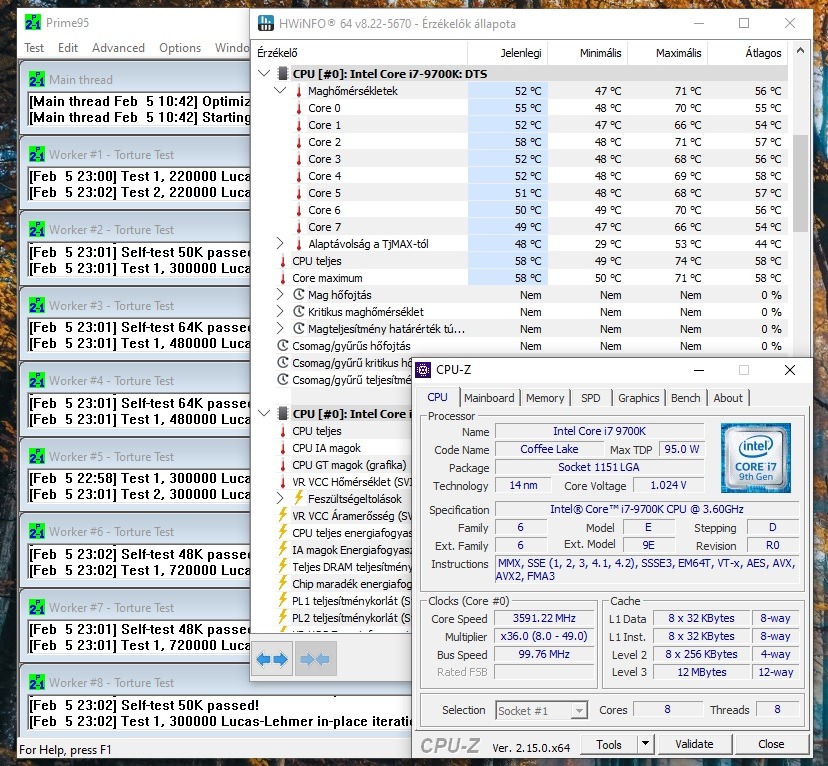828x766 pixels.
Task: Collapse the CPU [#0] DTS sensor group
Action: pos(264,73)
